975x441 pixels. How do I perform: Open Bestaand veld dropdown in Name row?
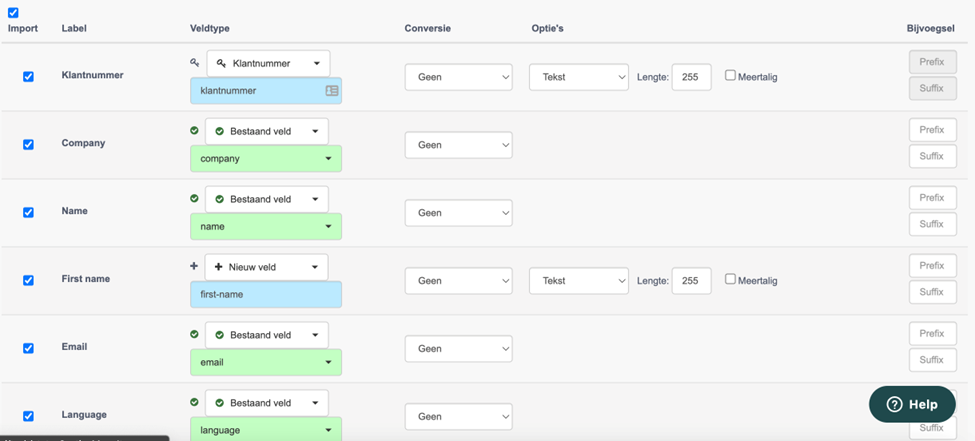click(267, 199)
